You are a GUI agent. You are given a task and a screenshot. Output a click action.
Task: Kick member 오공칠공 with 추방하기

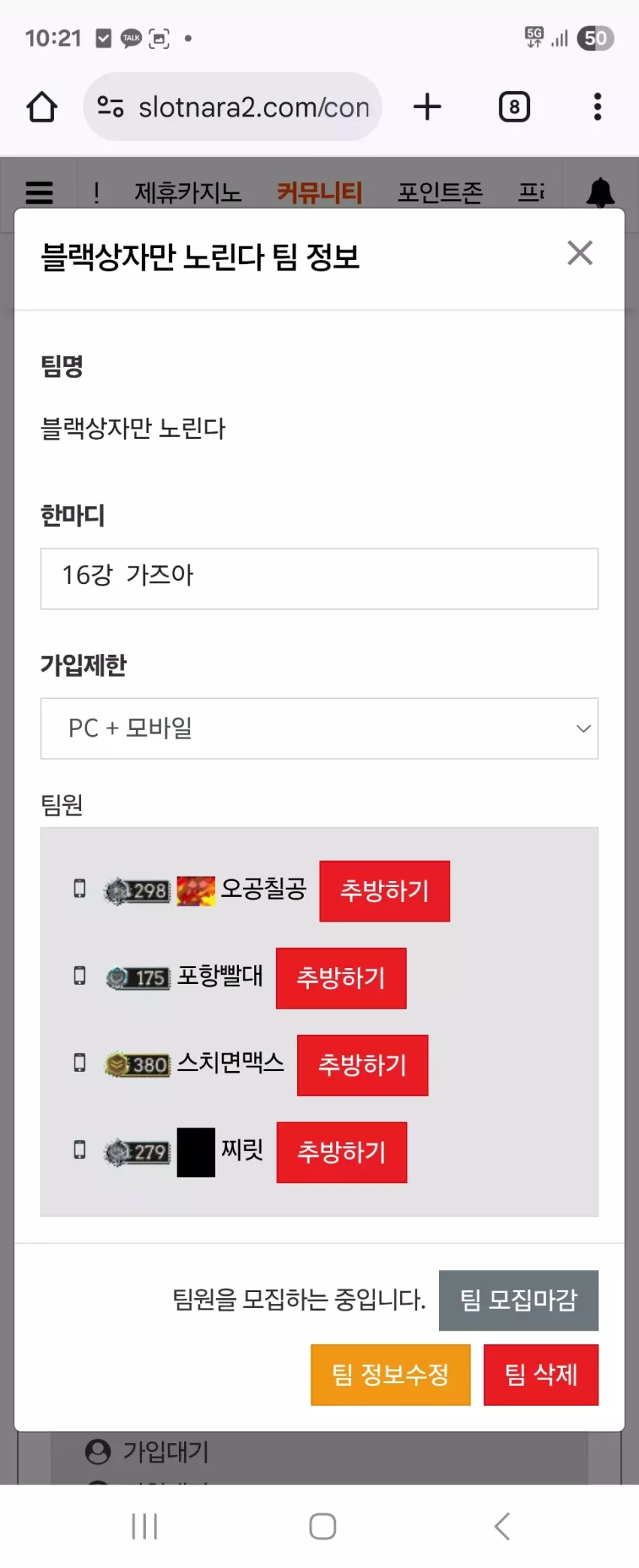[385, 891]
